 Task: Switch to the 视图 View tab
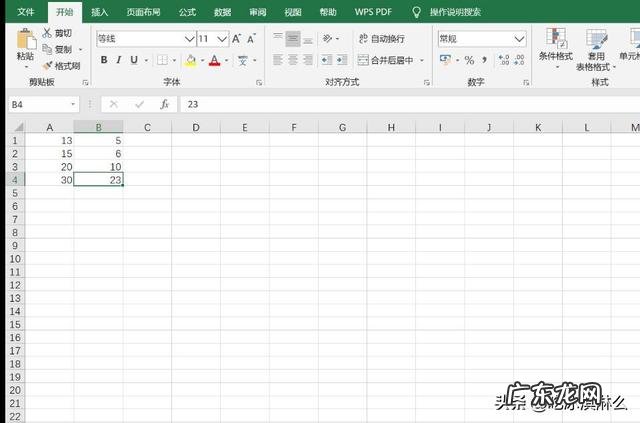click(x=293, y=12)
